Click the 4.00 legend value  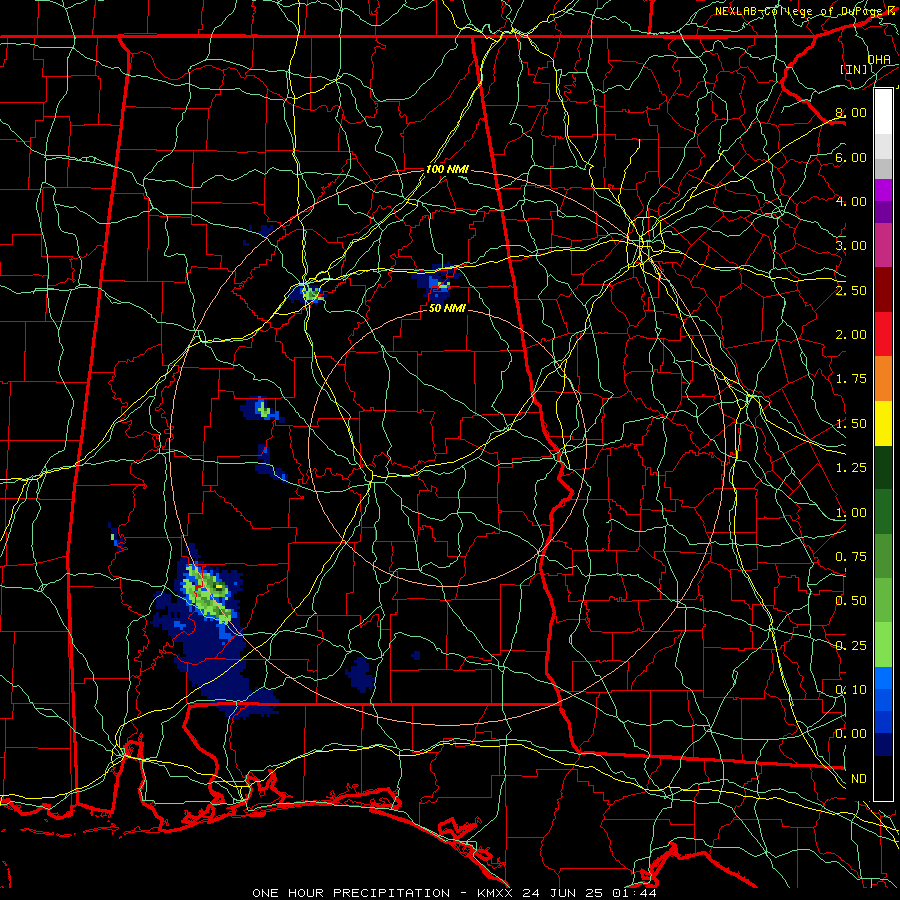click(x=851, y=201)
